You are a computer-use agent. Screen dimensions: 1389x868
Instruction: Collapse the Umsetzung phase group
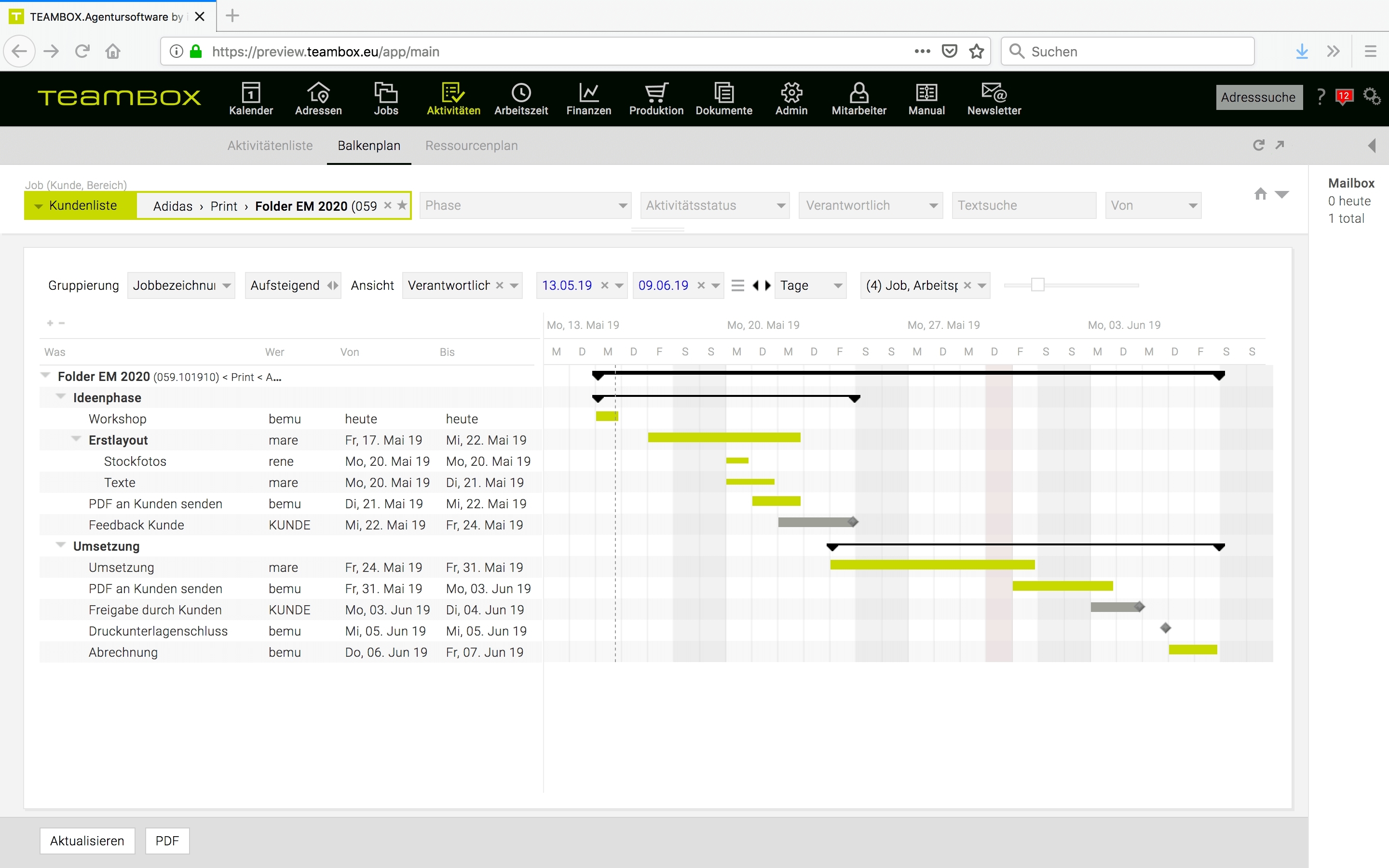pos(60,545)
